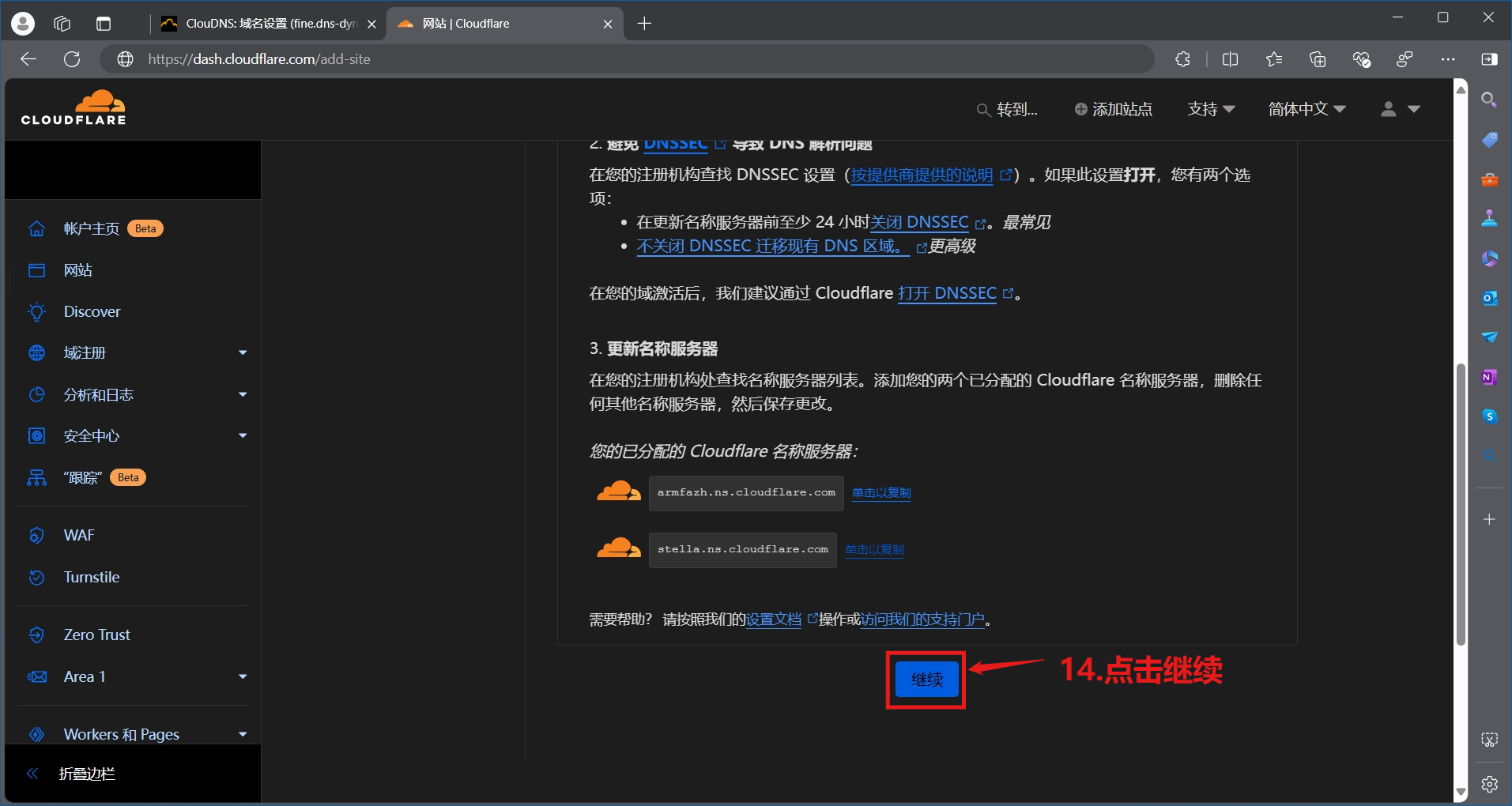Open the browser profile icon
Viewport: 1512px width, 806px height.
coord(23,24)
